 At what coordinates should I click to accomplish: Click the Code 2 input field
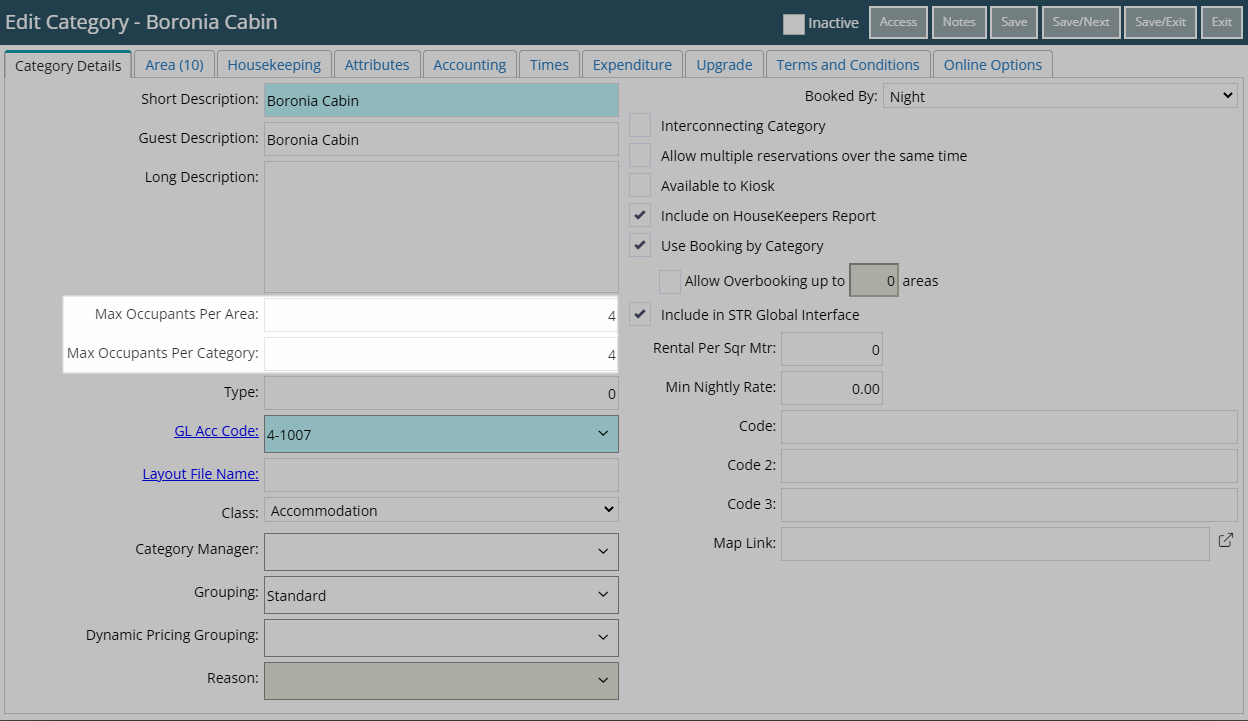pos(1009,466)
